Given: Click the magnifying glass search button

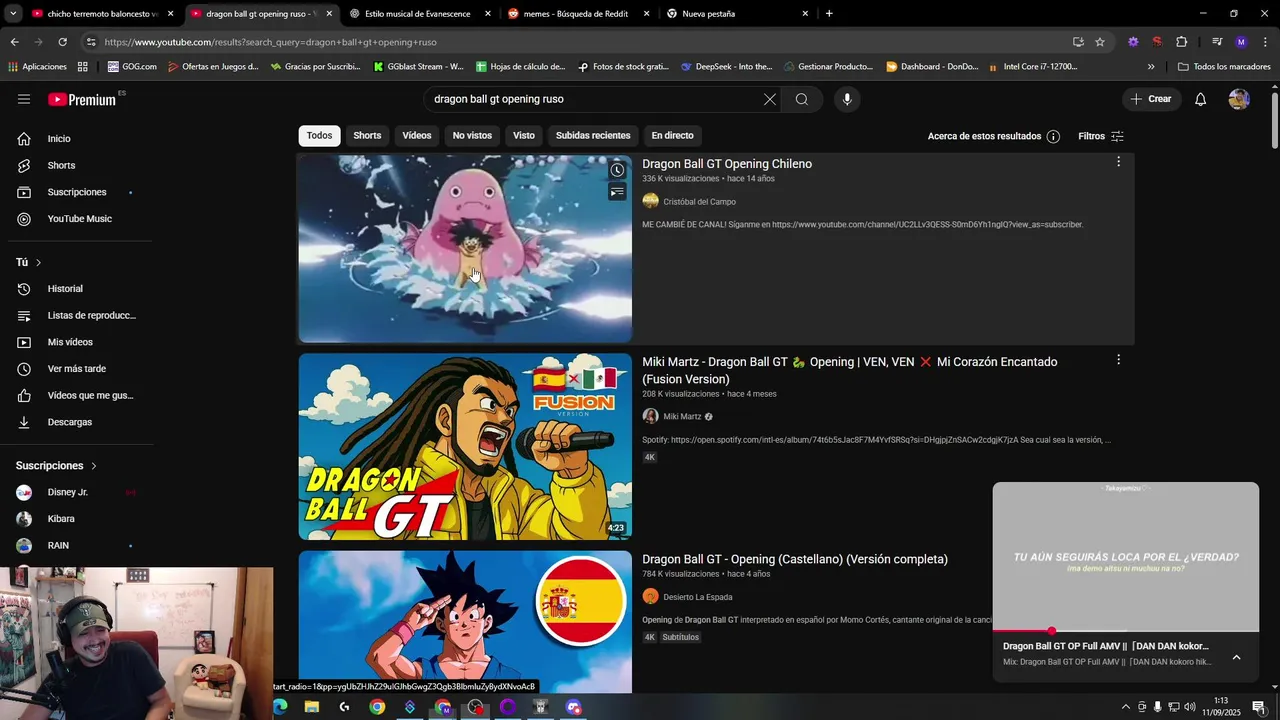Looking at the screenshot, I should tap(802, 99).
